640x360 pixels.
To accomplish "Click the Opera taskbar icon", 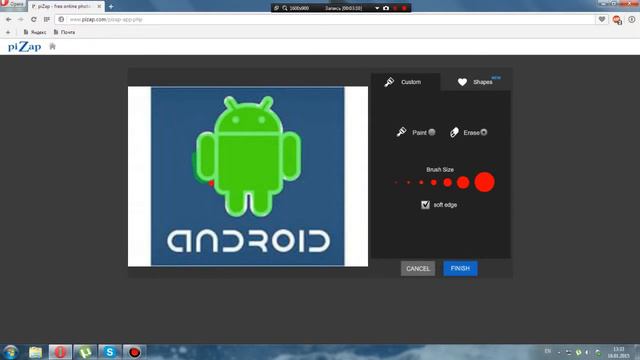I will pos(60,352).
